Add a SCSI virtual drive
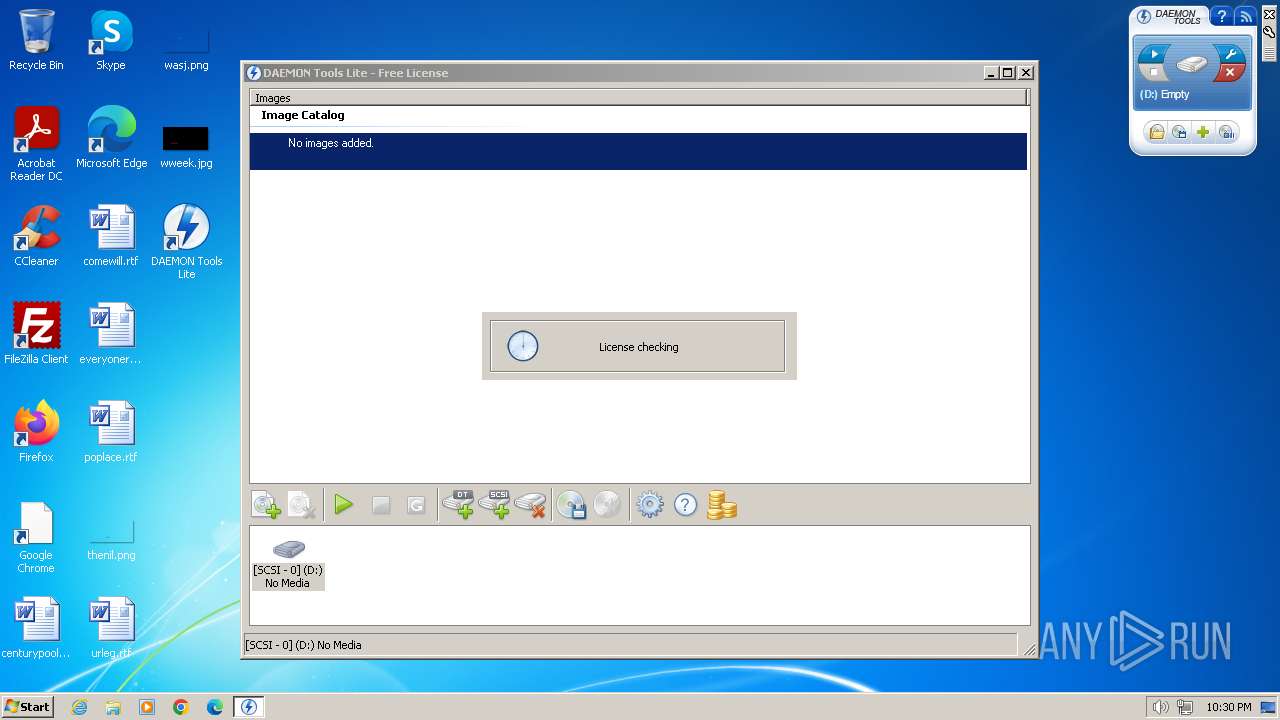The image size is (1280, 720). [x=495, y=505]
